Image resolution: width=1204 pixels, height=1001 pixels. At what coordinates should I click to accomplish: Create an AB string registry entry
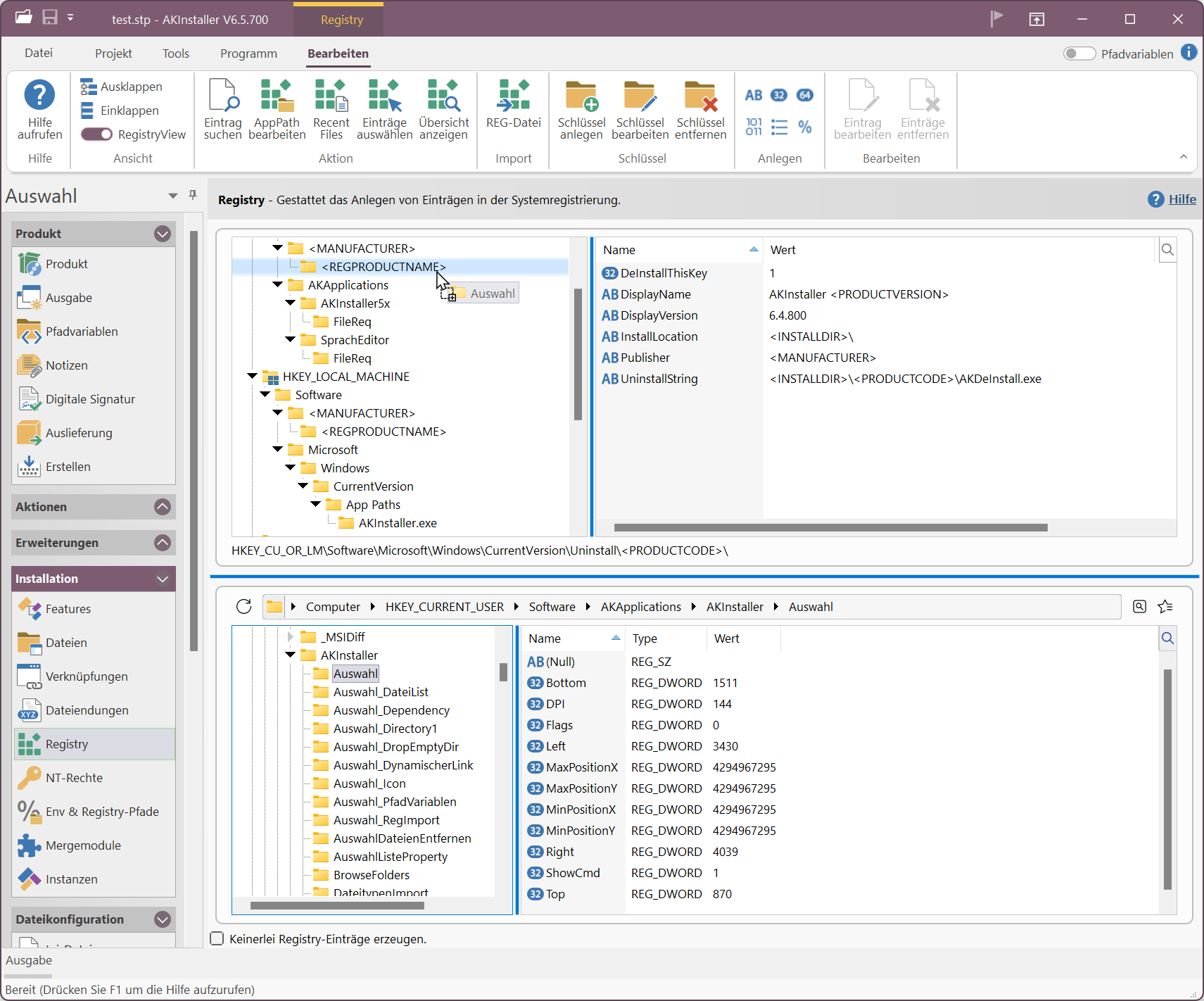[x=754, y=95]
